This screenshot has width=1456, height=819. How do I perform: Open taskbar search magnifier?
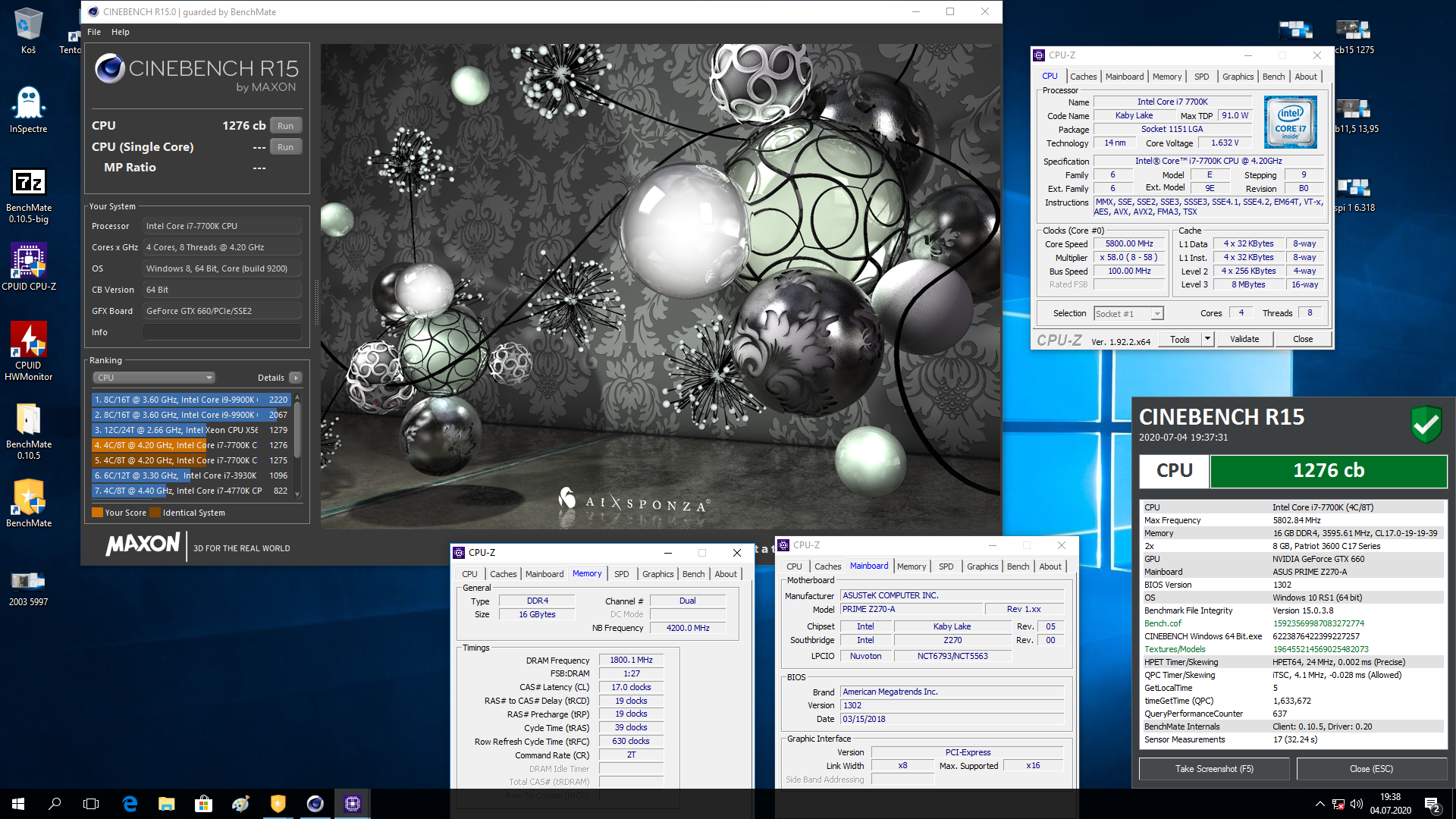point(55,804)
